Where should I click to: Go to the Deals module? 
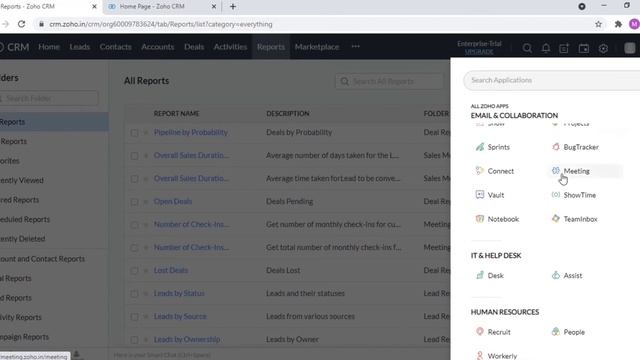click(x=194, y=47)
